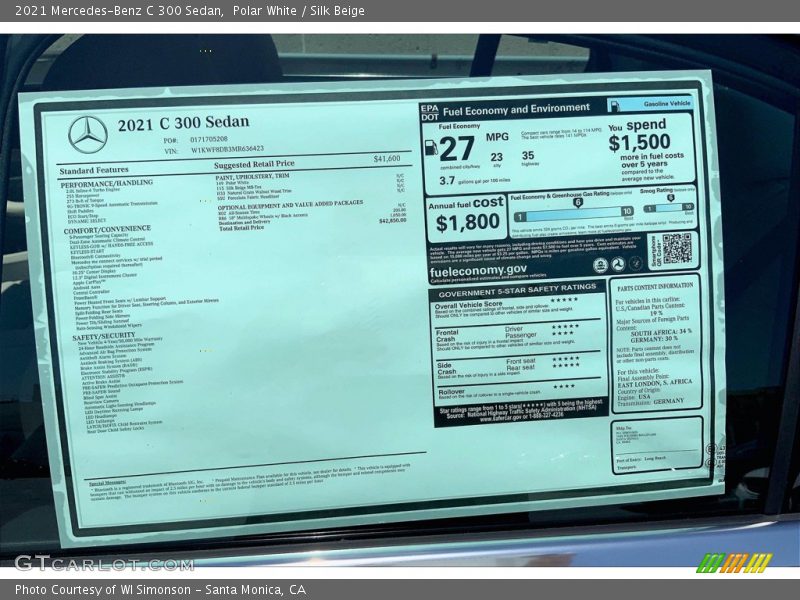The width and height of the screenshot is (800, 600).
Task: Click the 23 city MPG value
Action: click(496, 157)
